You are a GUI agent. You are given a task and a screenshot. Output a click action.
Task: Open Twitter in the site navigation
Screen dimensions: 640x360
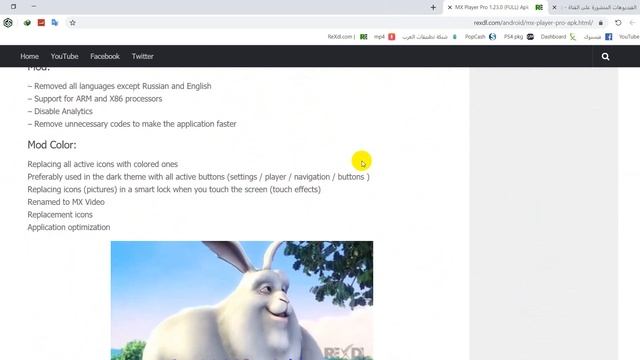[x=142, y=56]
